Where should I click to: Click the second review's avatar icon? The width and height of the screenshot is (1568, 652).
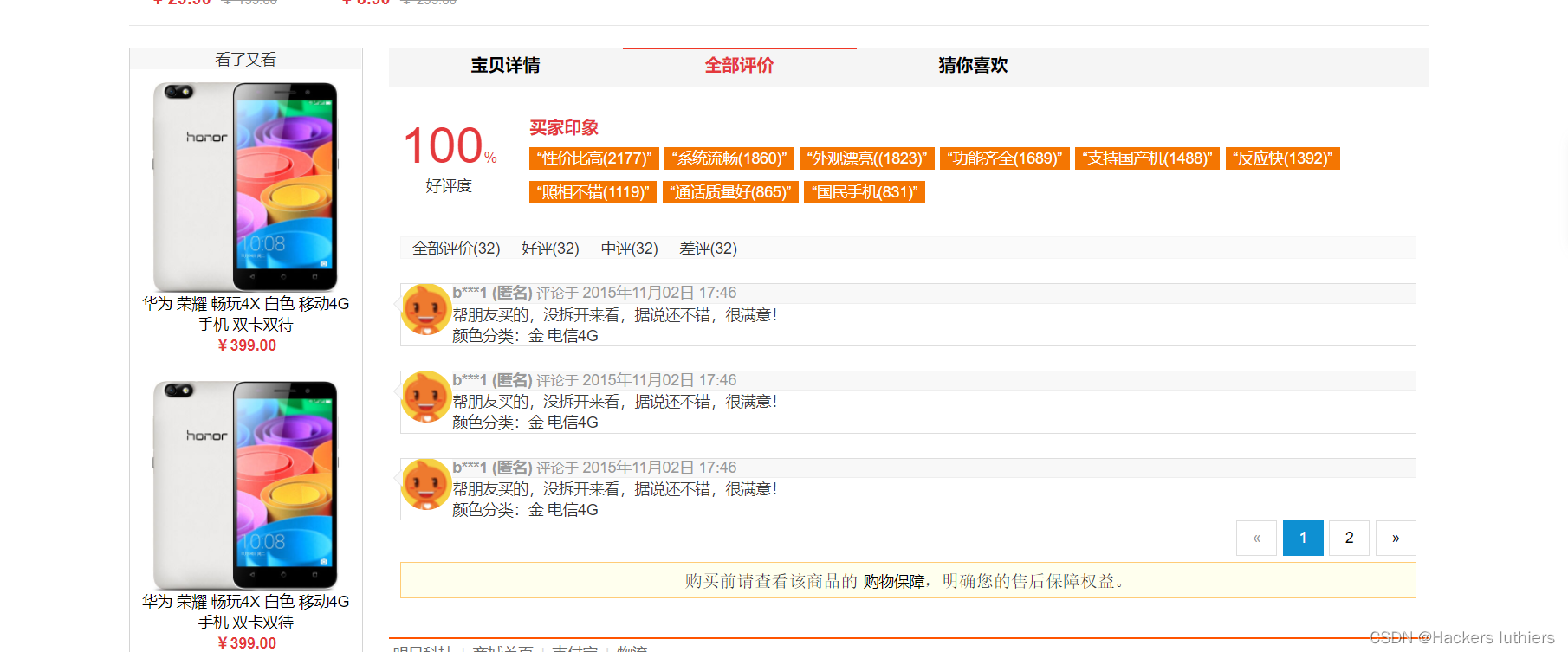tap(425, 397)
